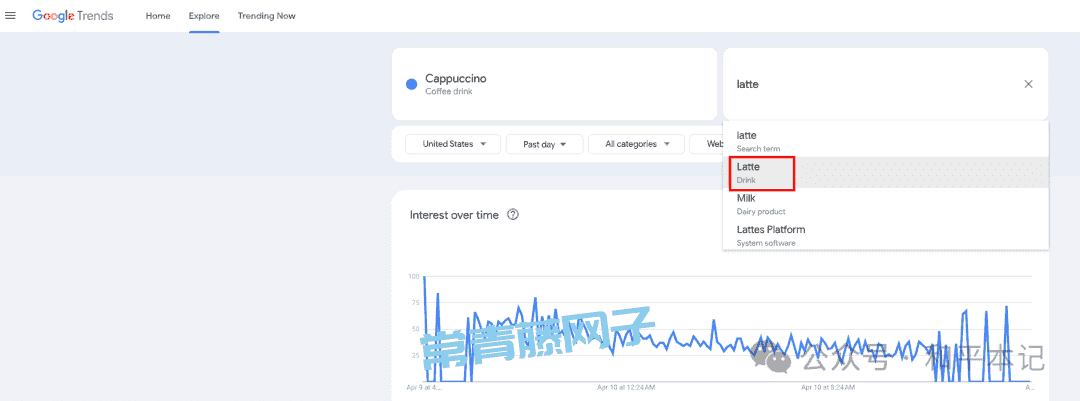Select the 'Milk' Dairy product suggestion
This screenshot has height=401, width=1080.
tap(886, 204)
